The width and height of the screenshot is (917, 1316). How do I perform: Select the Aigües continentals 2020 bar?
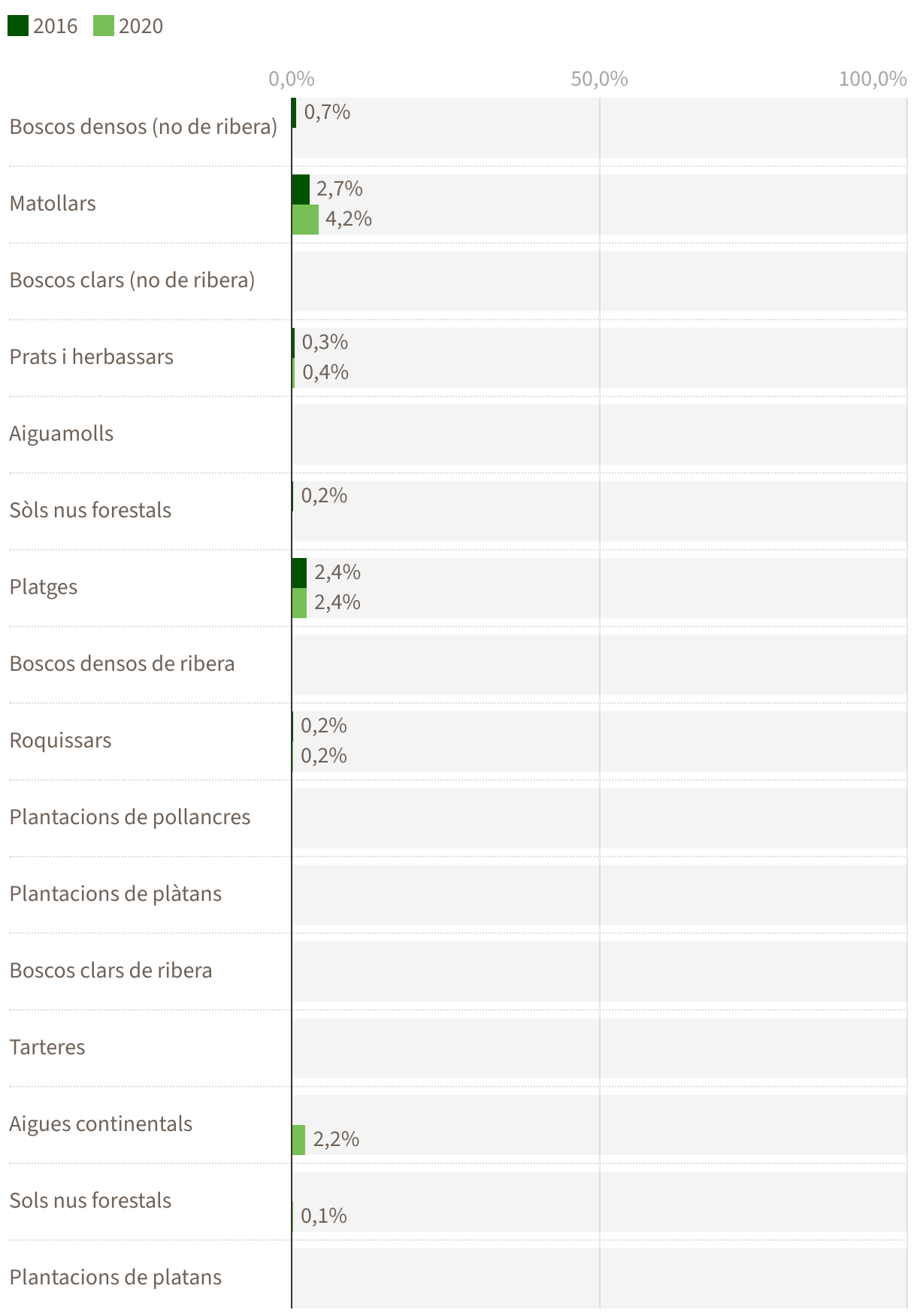click(x=298, y=1140)
